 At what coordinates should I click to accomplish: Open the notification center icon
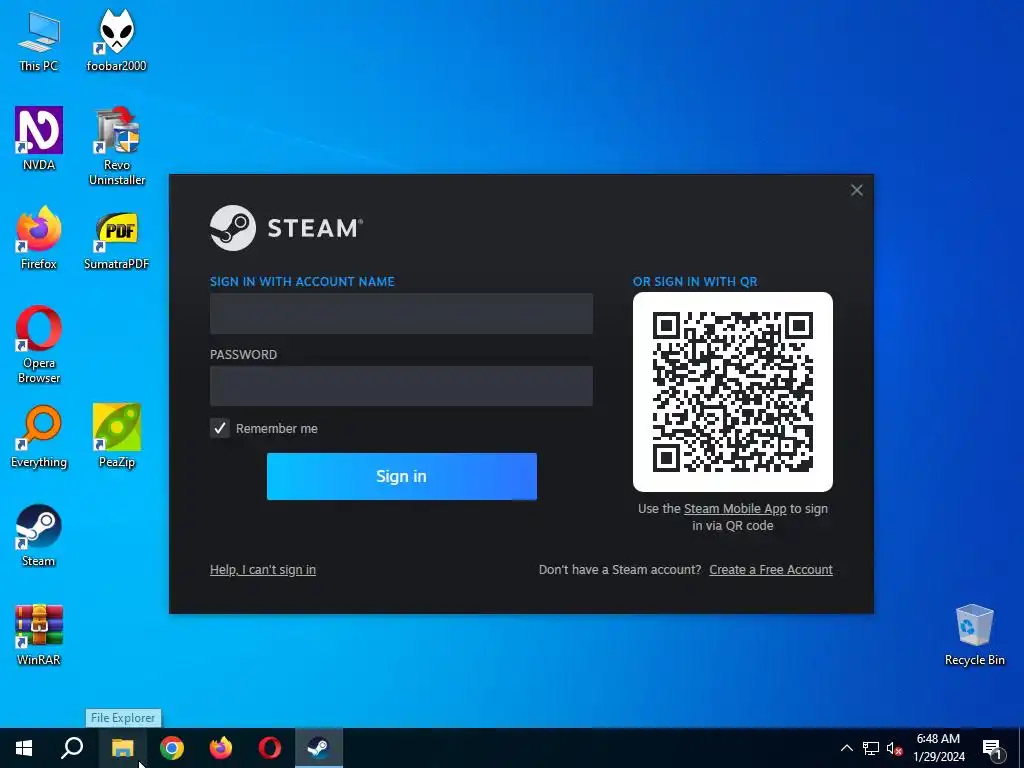point(992,748)
